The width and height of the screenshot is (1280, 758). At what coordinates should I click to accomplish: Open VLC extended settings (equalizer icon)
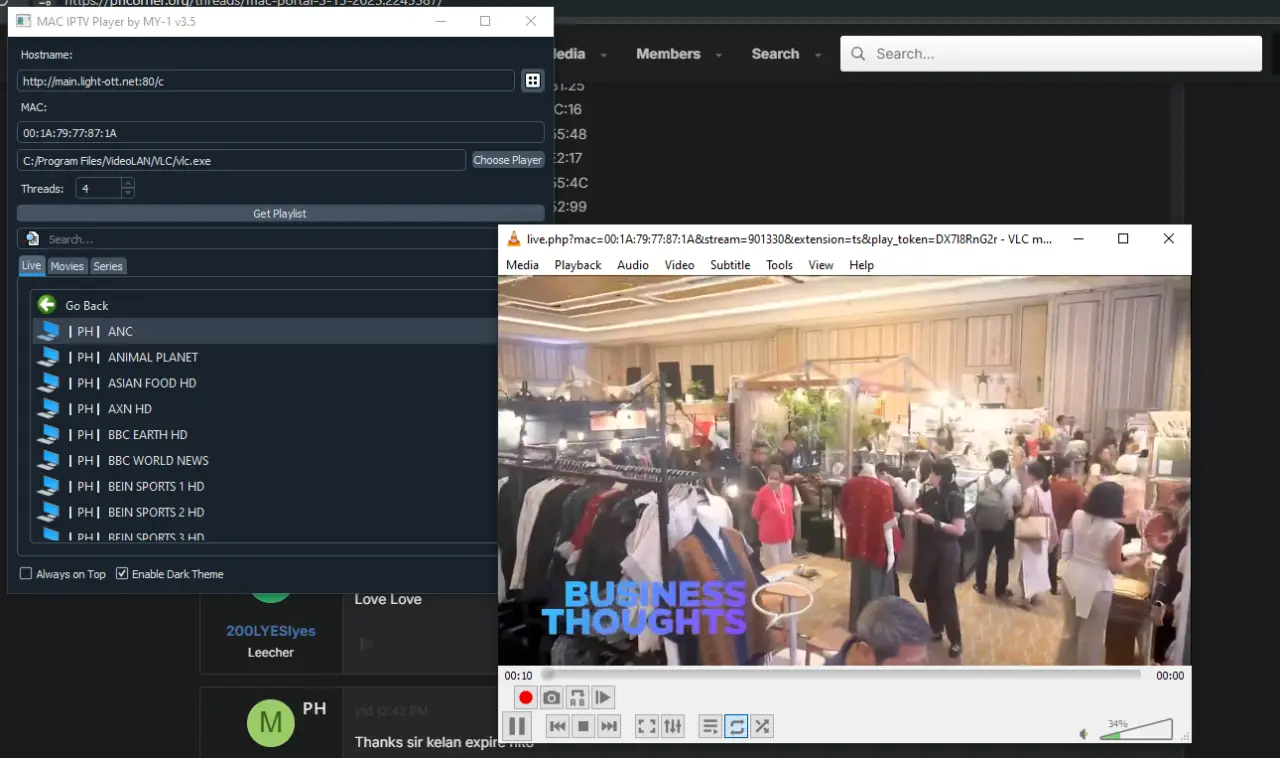673,727
